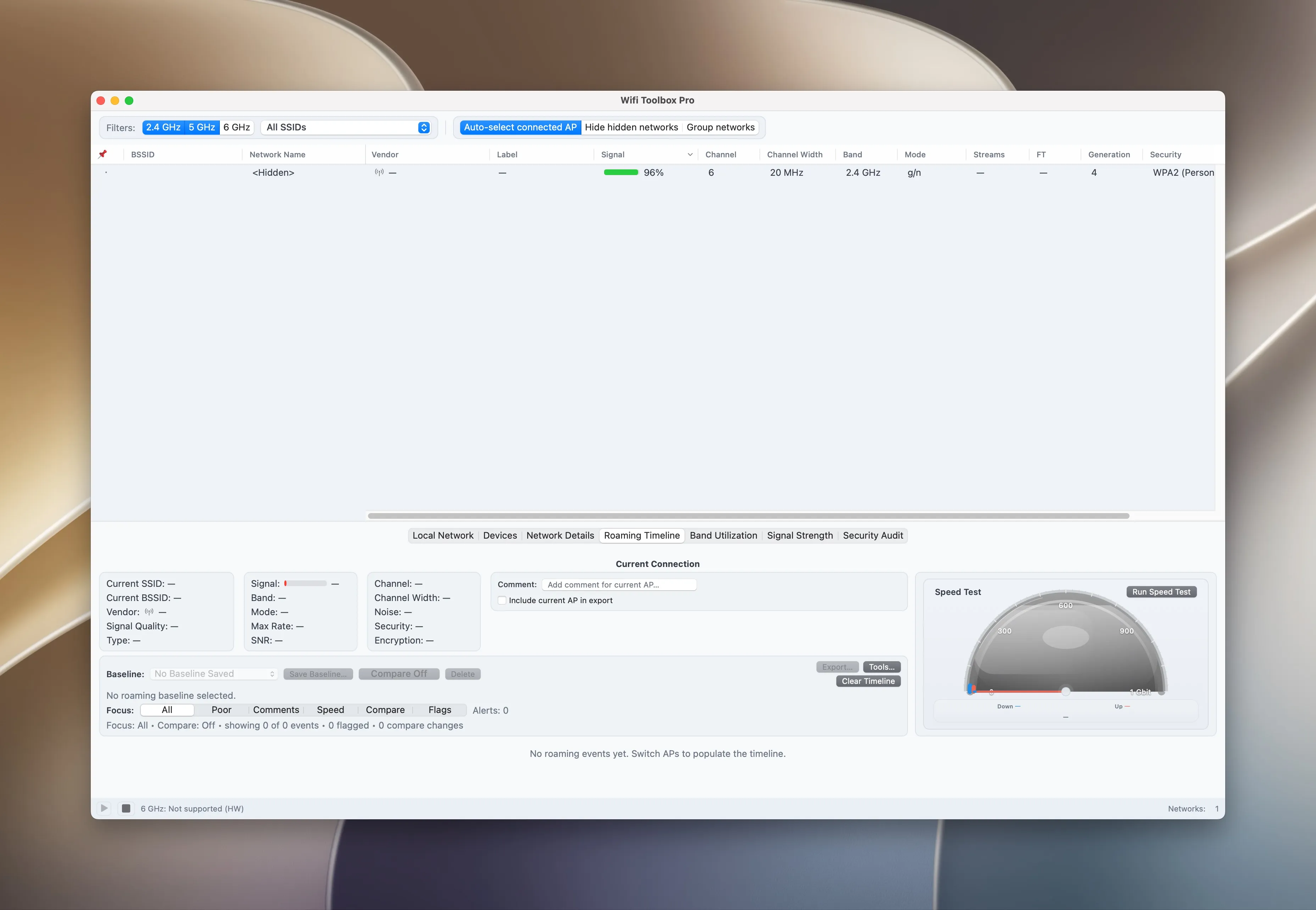Switch to Local Network tab
The width and height of the screenshot is (1316, 910).
coord(443,535)
